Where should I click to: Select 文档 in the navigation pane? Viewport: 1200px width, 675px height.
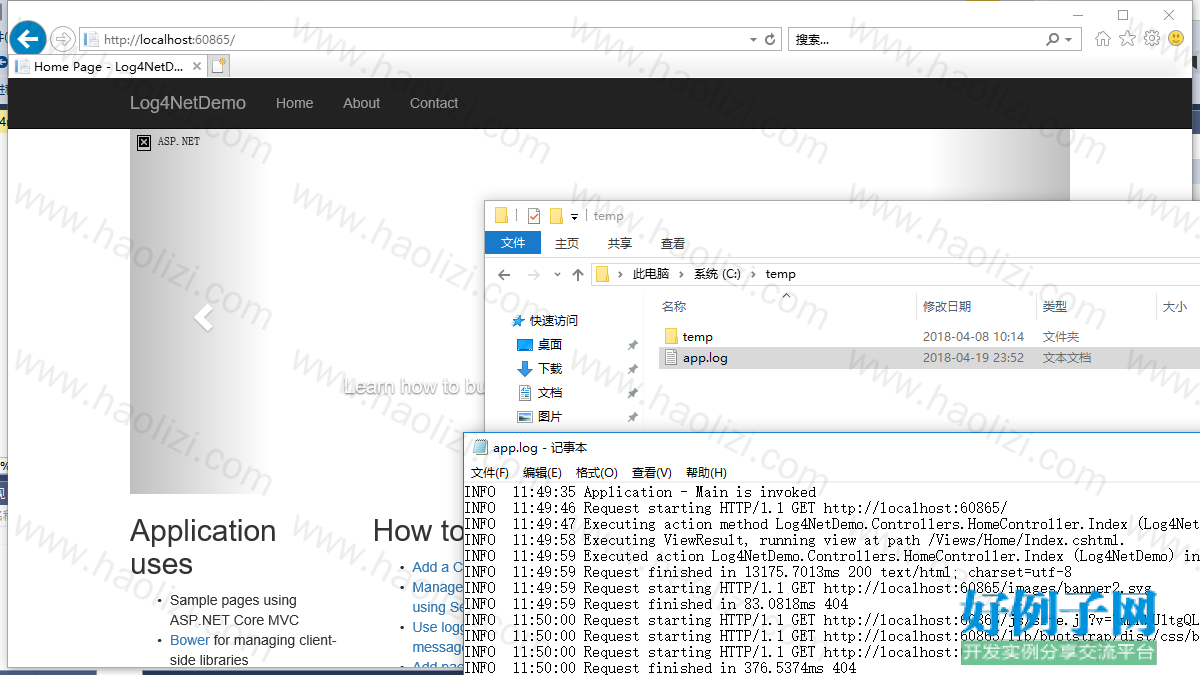click(x=550, y=393)
